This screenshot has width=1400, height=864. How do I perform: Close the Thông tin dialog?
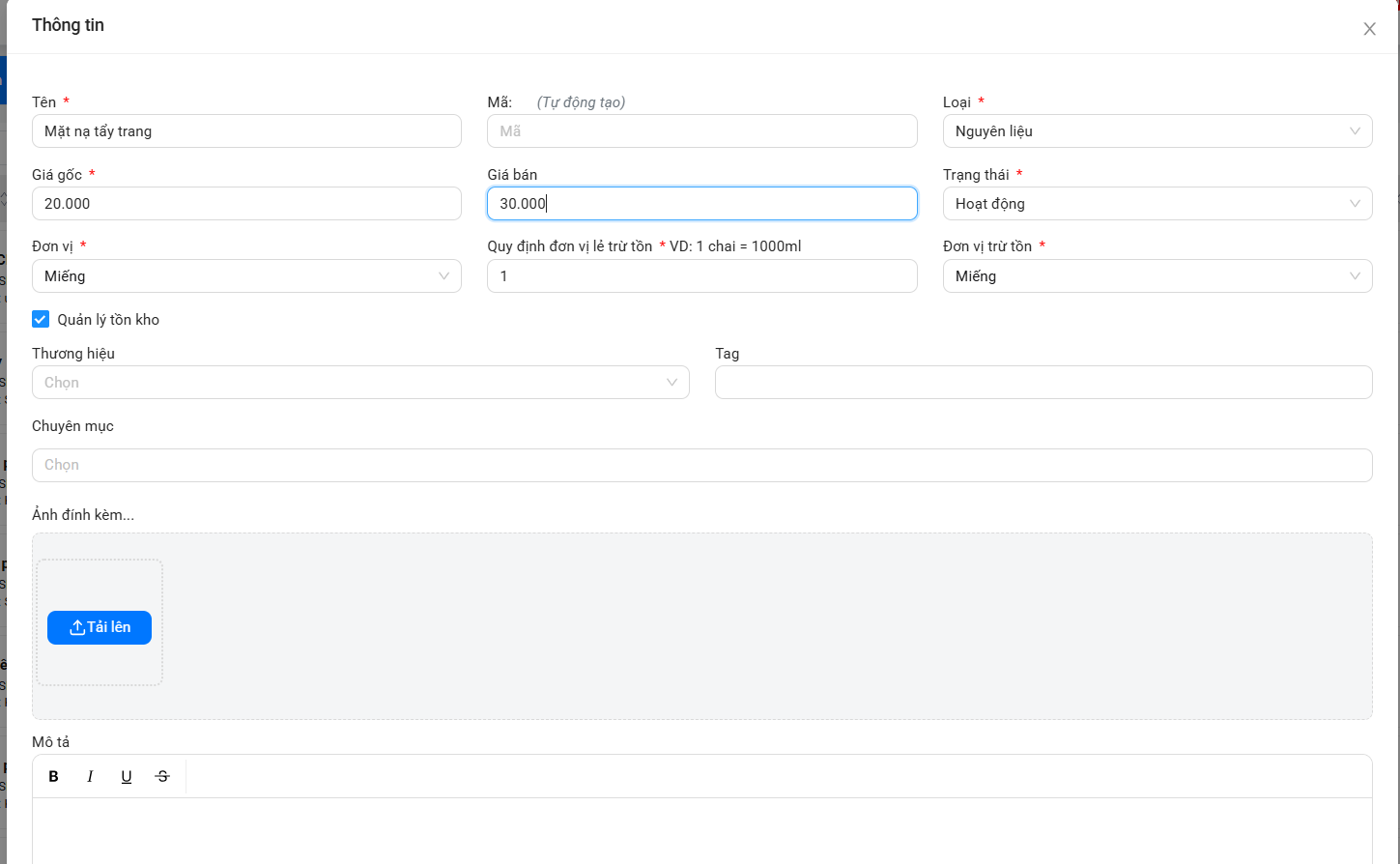tap(1369, 29)
